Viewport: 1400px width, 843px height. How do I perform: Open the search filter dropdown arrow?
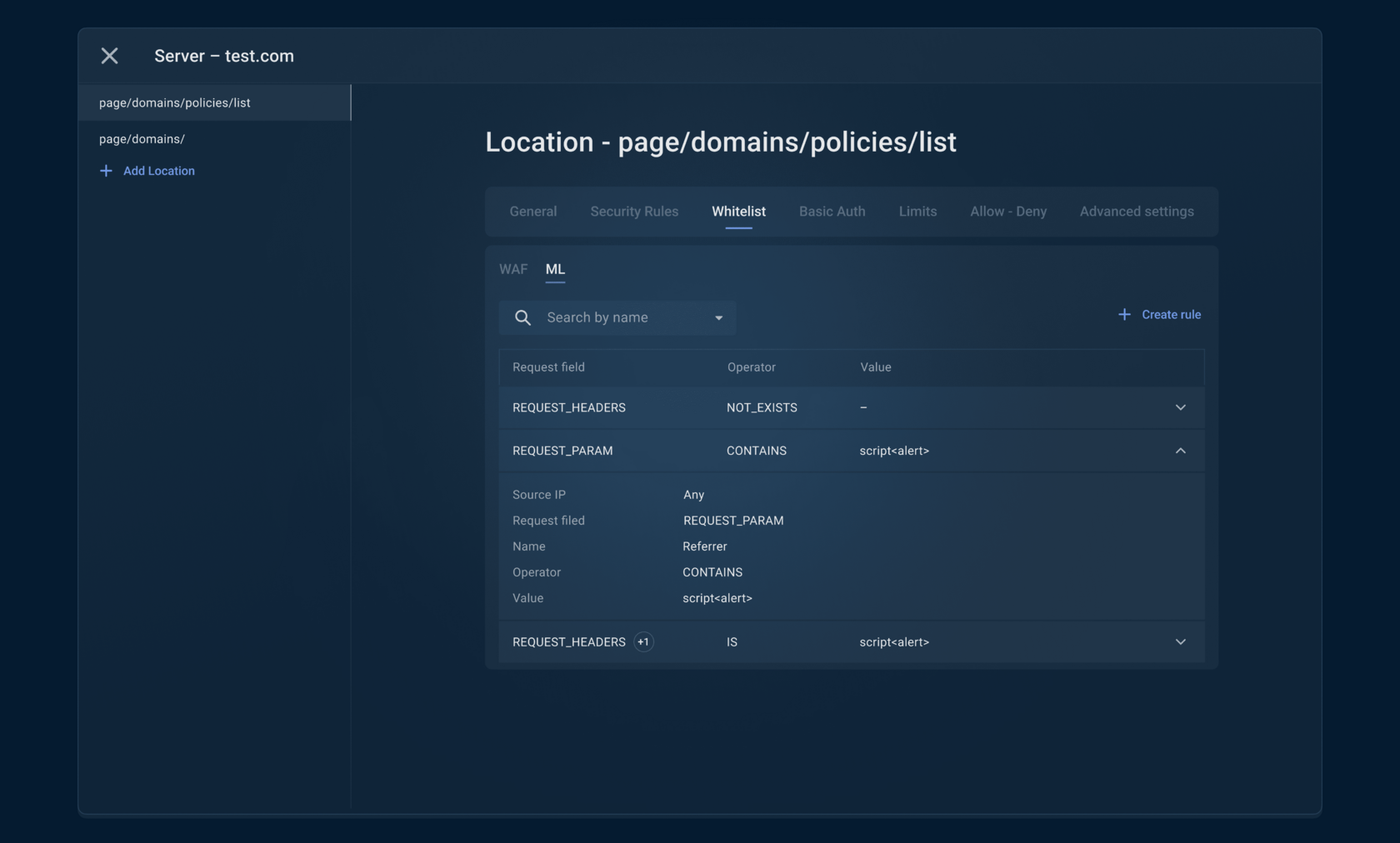718,318
